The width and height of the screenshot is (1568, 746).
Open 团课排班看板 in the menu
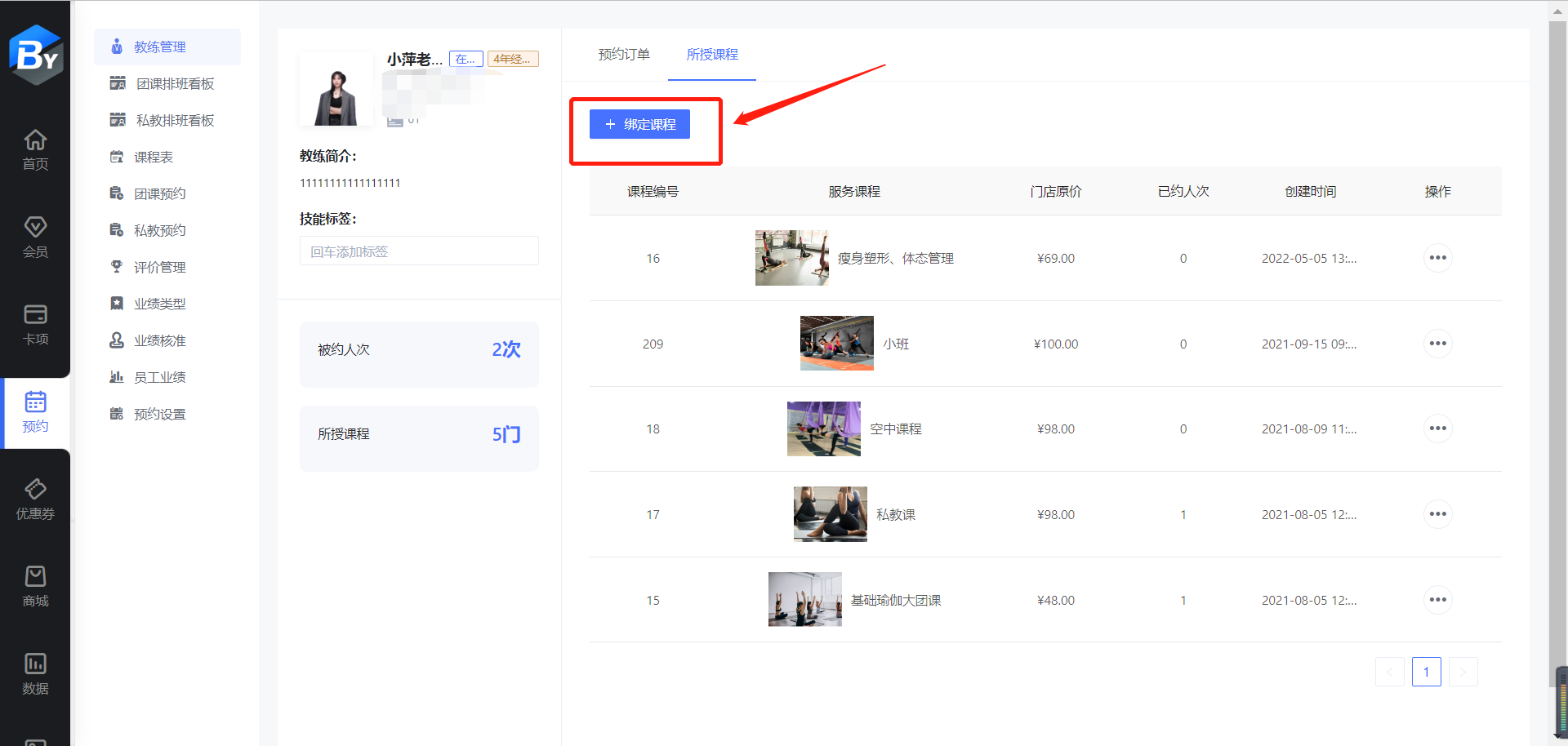[175, 84]
